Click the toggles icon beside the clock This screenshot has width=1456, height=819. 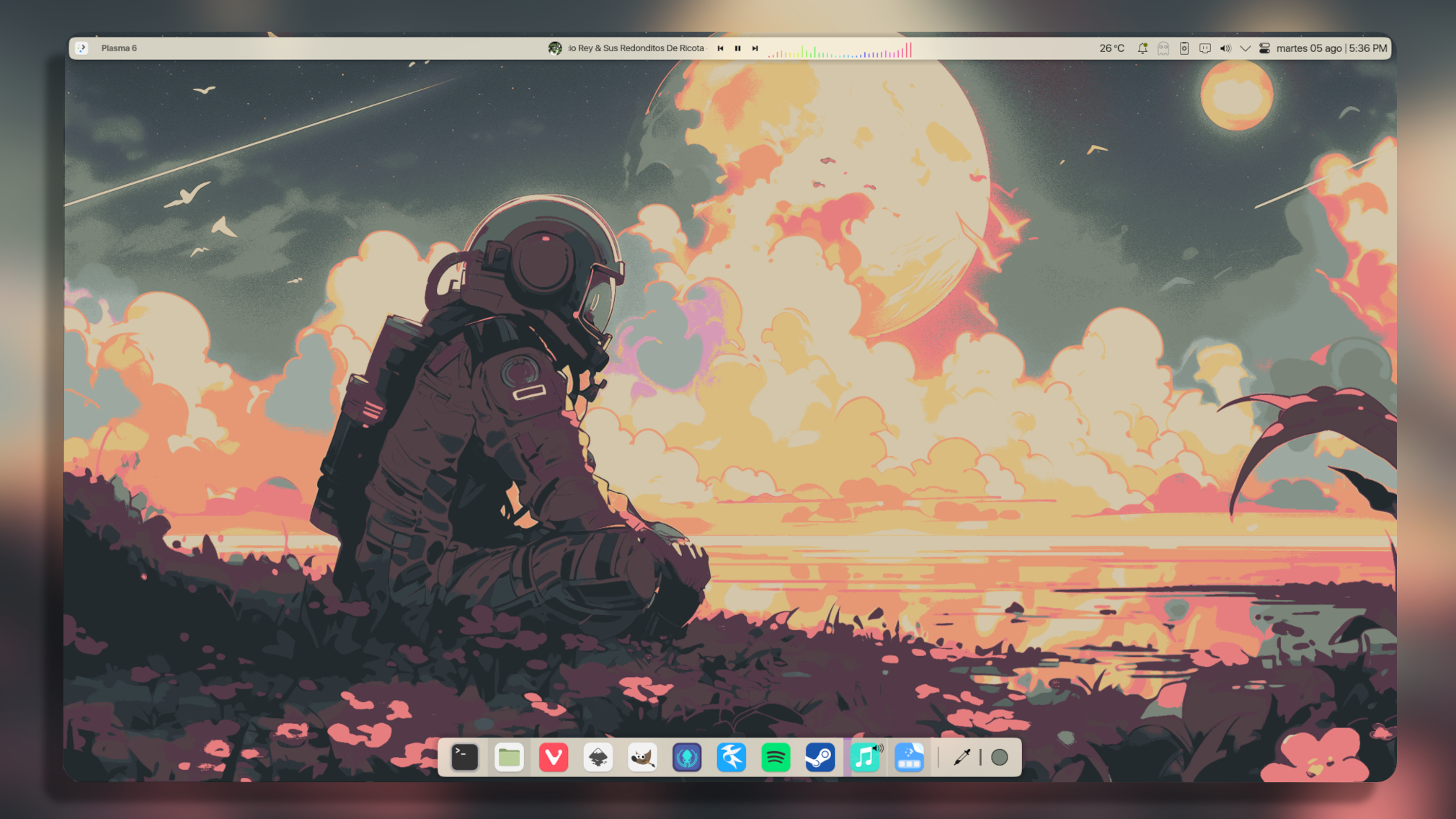1265,48
